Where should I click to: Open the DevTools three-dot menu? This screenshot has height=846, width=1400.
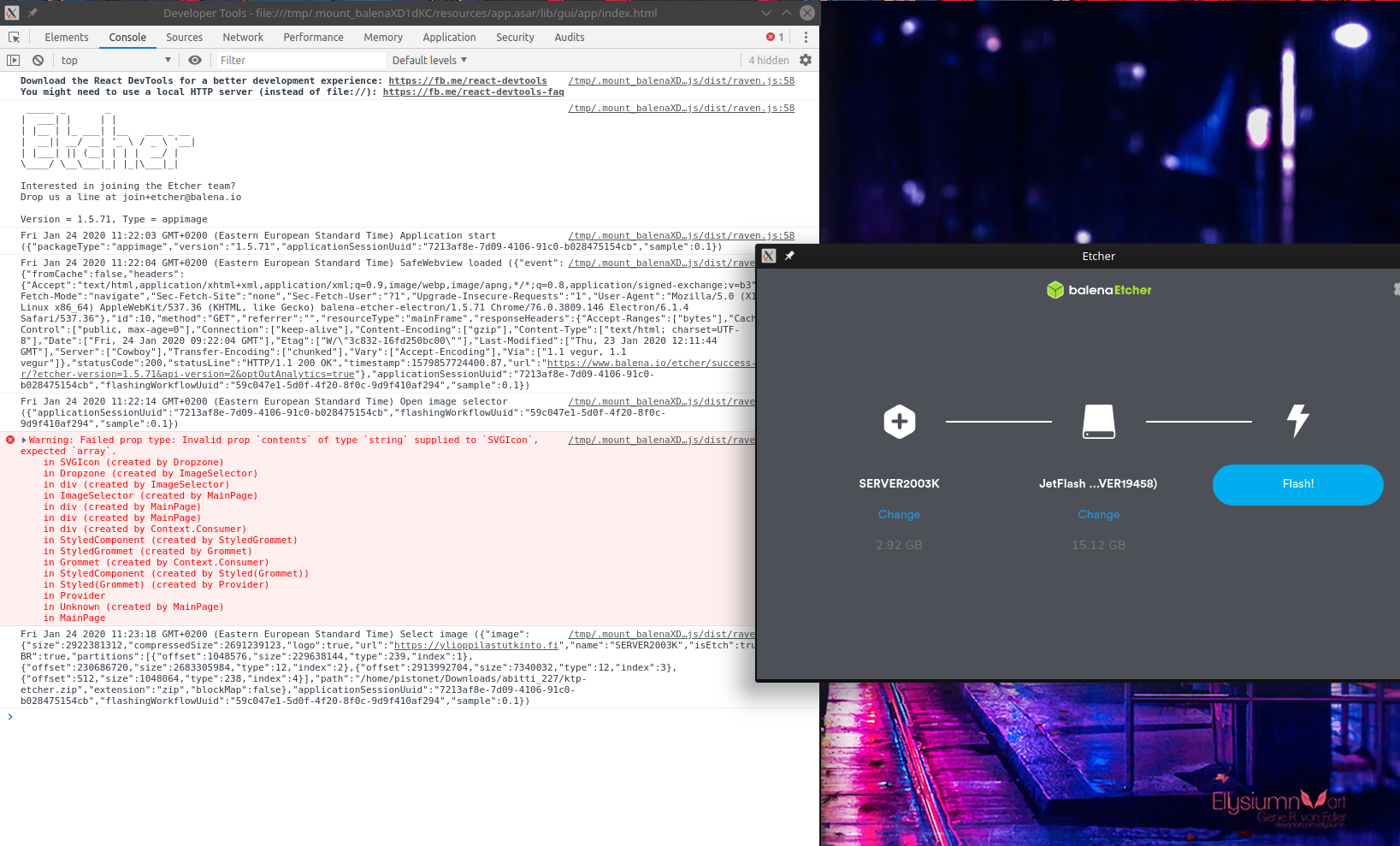(x=805, y=37)
